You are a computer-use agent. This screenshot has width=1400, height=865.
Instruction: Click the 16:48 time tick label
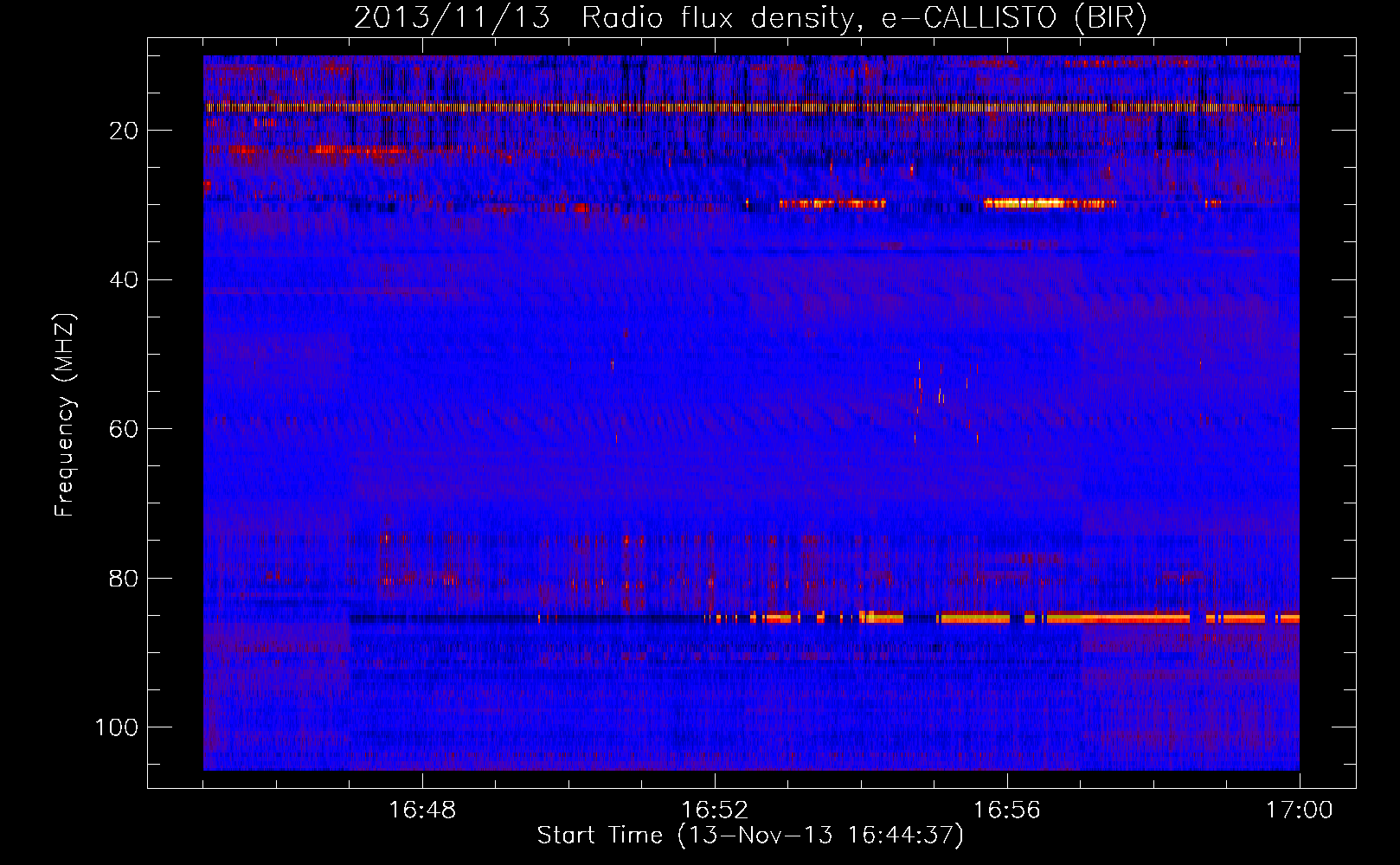pos(422,810)
